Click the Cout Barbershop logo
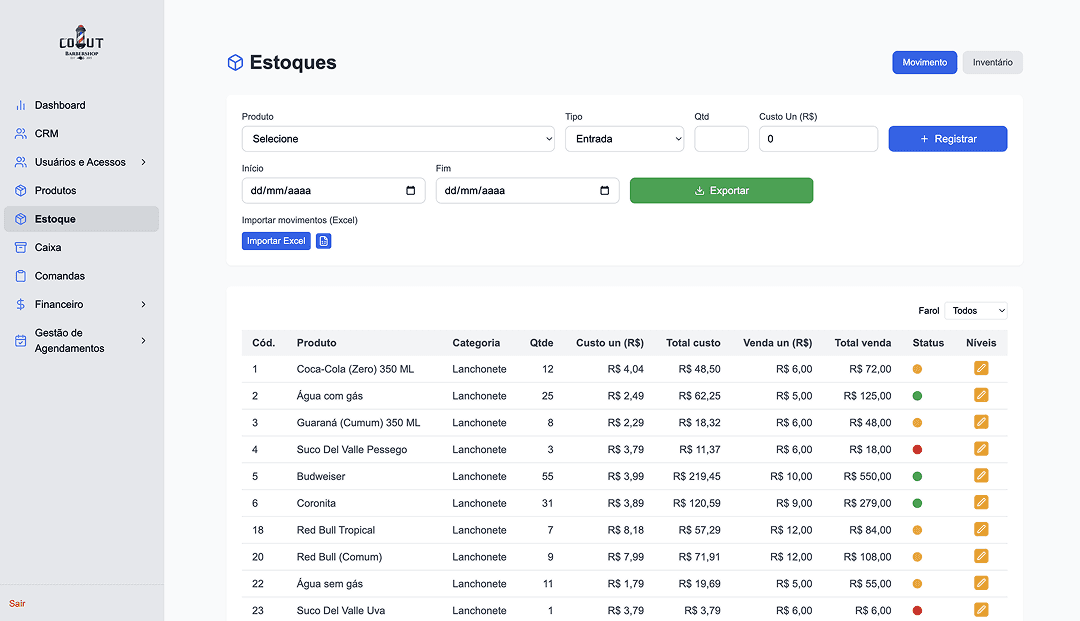The width and height of the screenshot is (1080, 621). (81, 43)
